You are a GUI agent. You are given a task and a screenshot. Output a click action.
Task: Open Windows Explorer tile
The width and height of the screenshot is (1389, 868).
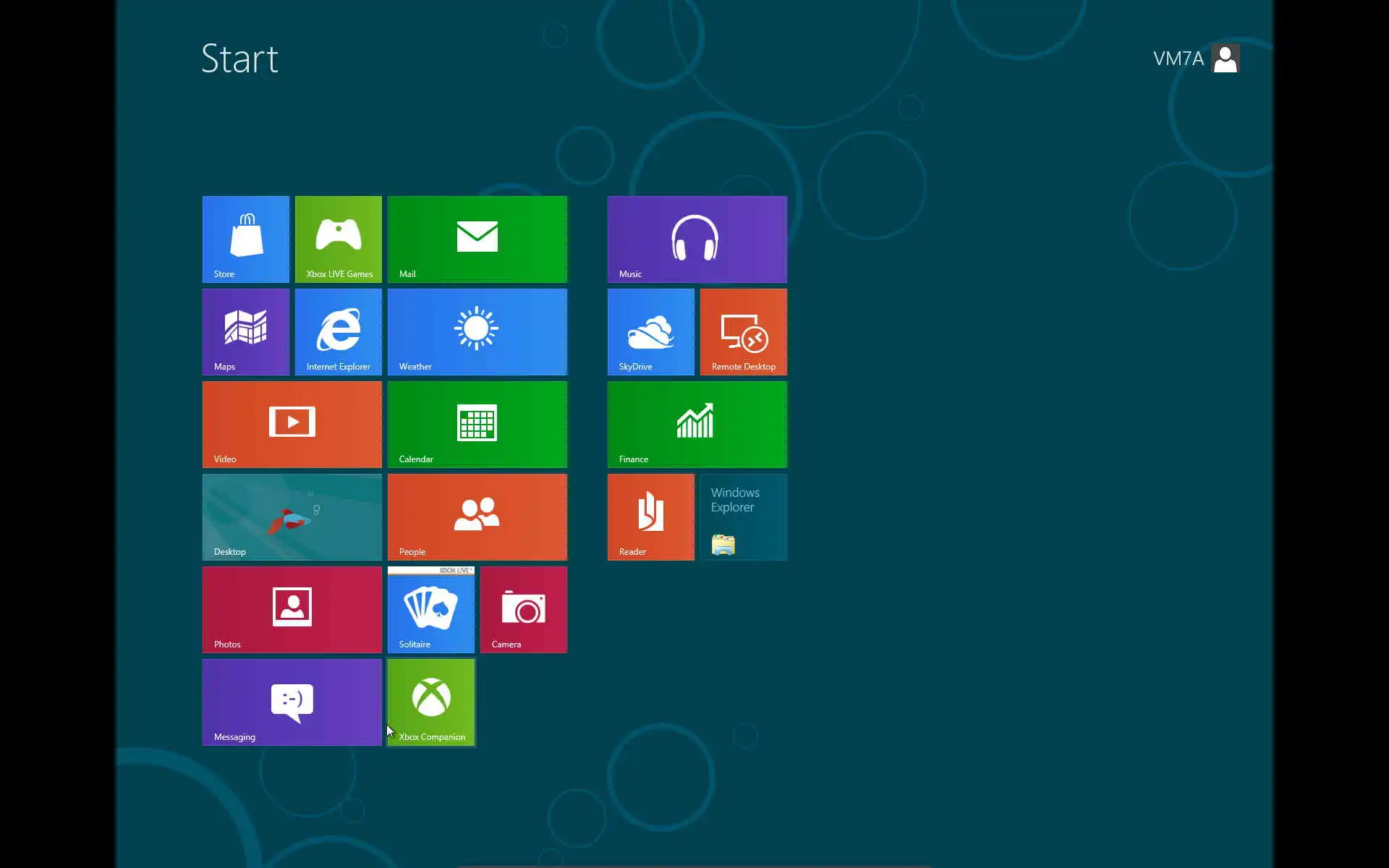click(x=743, y=516)
